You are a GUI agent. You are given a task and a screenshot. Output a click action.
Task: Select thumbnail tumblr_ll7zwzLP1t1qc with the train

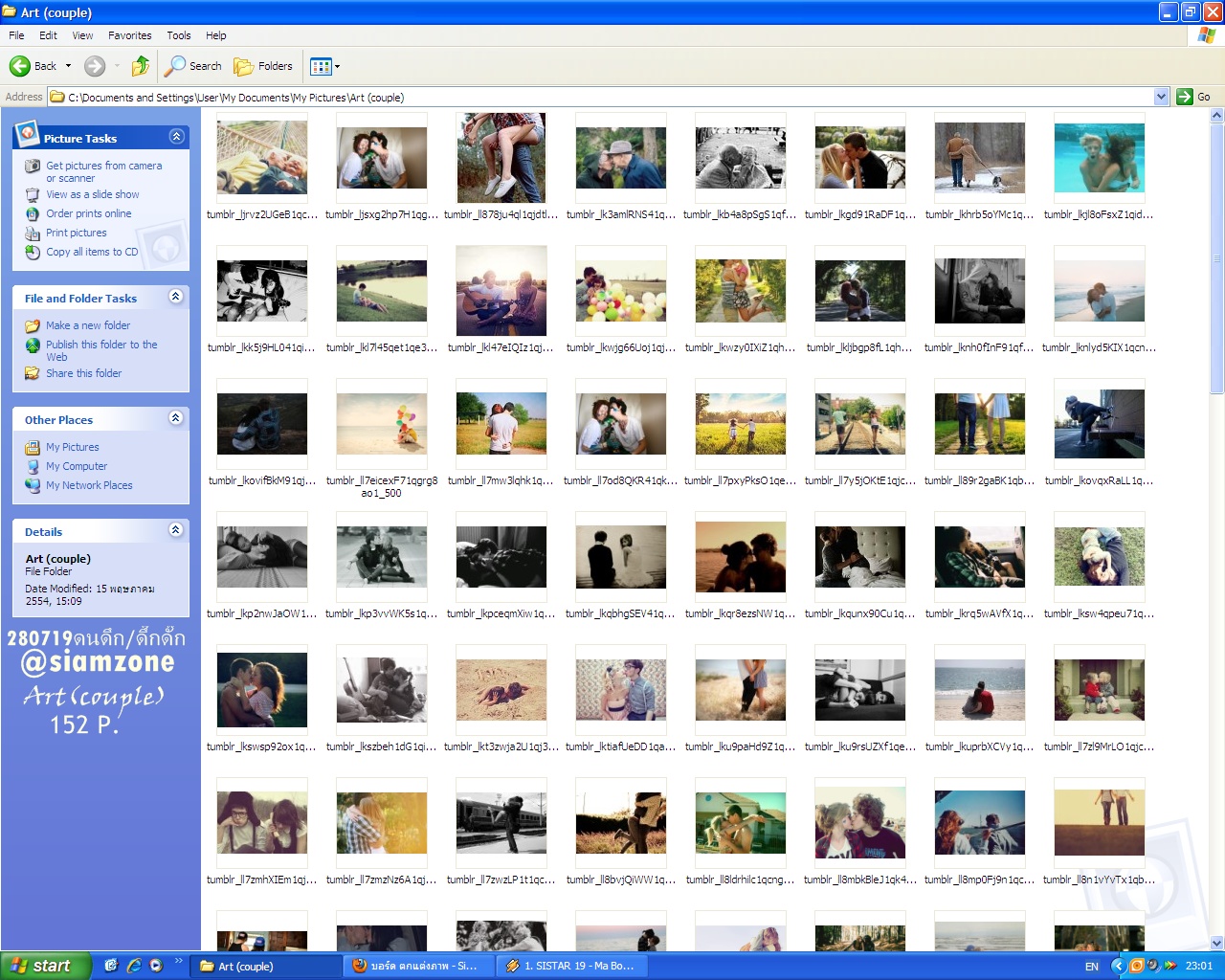(501, 823)
